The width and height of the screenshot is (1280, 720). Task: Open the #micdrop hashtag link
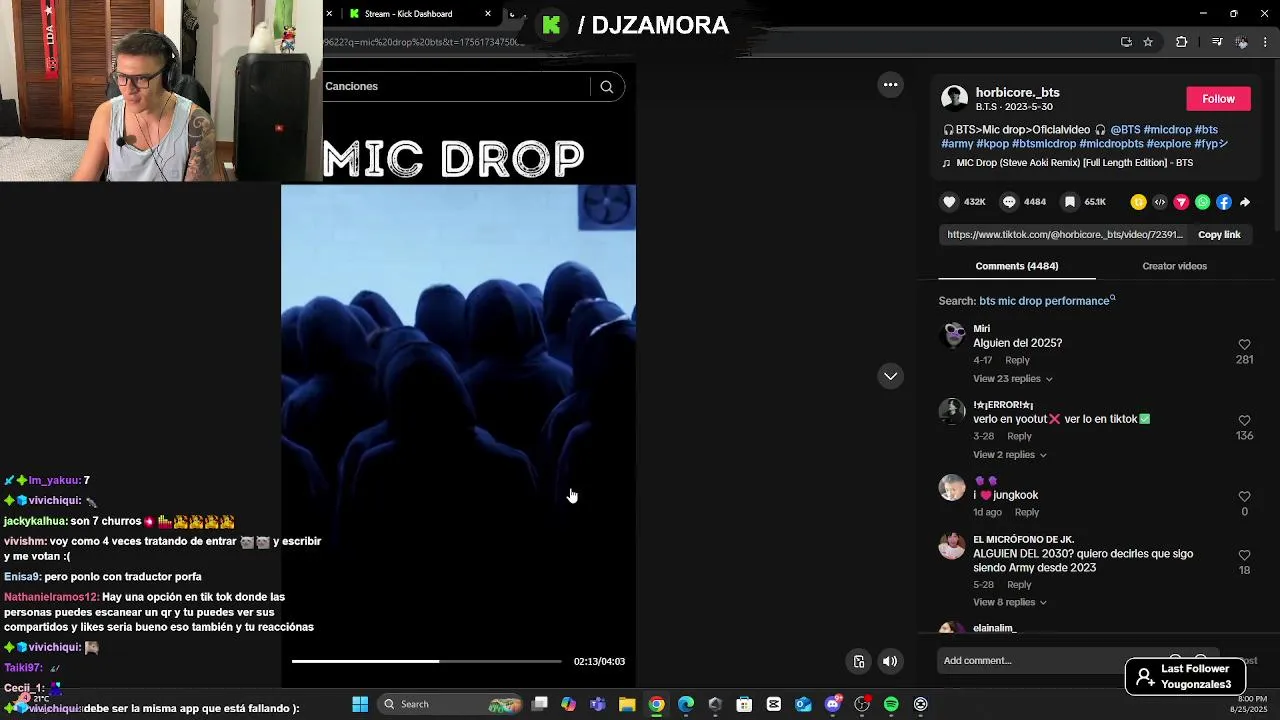(x=1167, y=130)
